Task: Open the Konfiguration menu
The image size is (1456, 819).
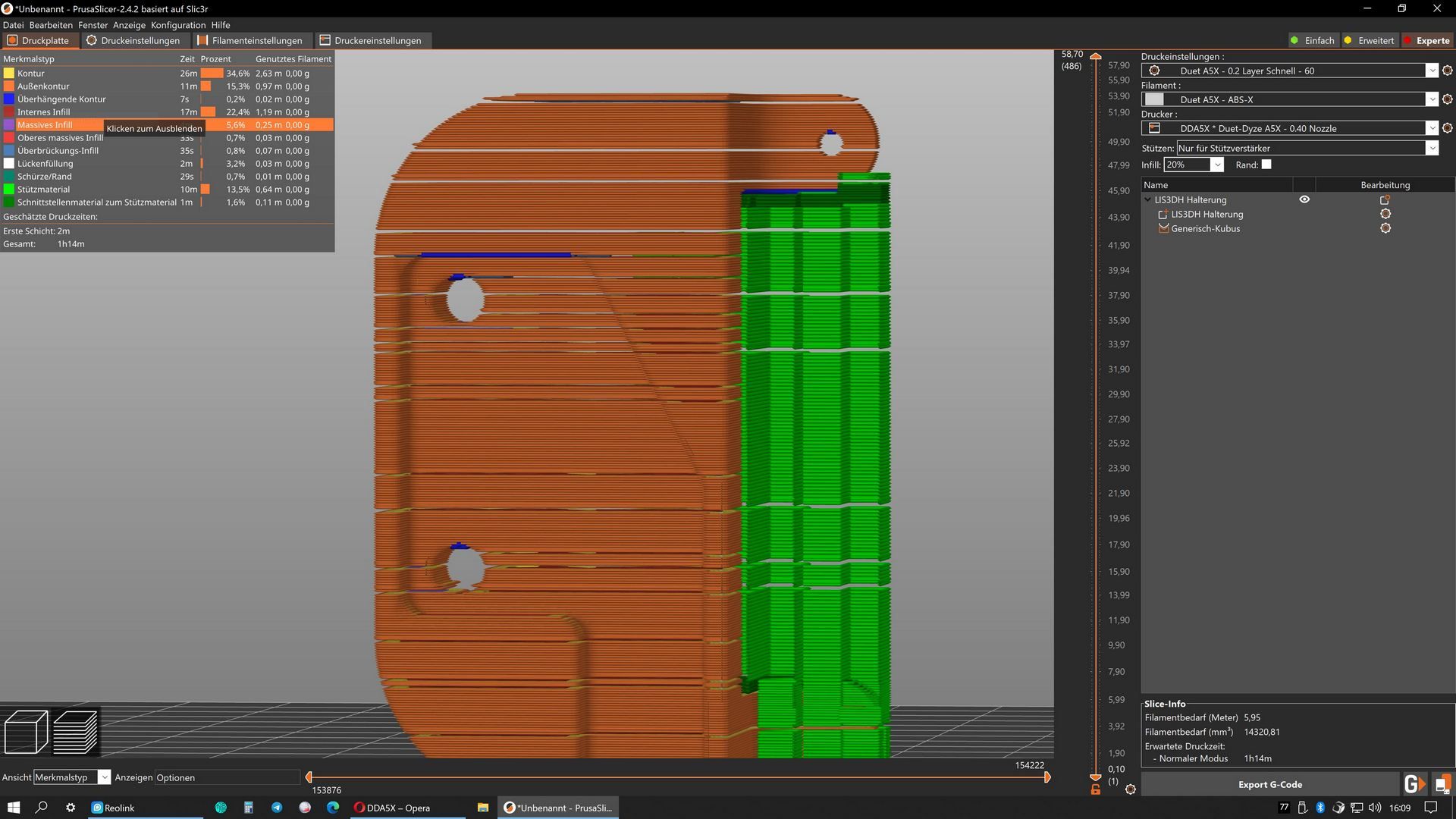Action: click(178, 25)
